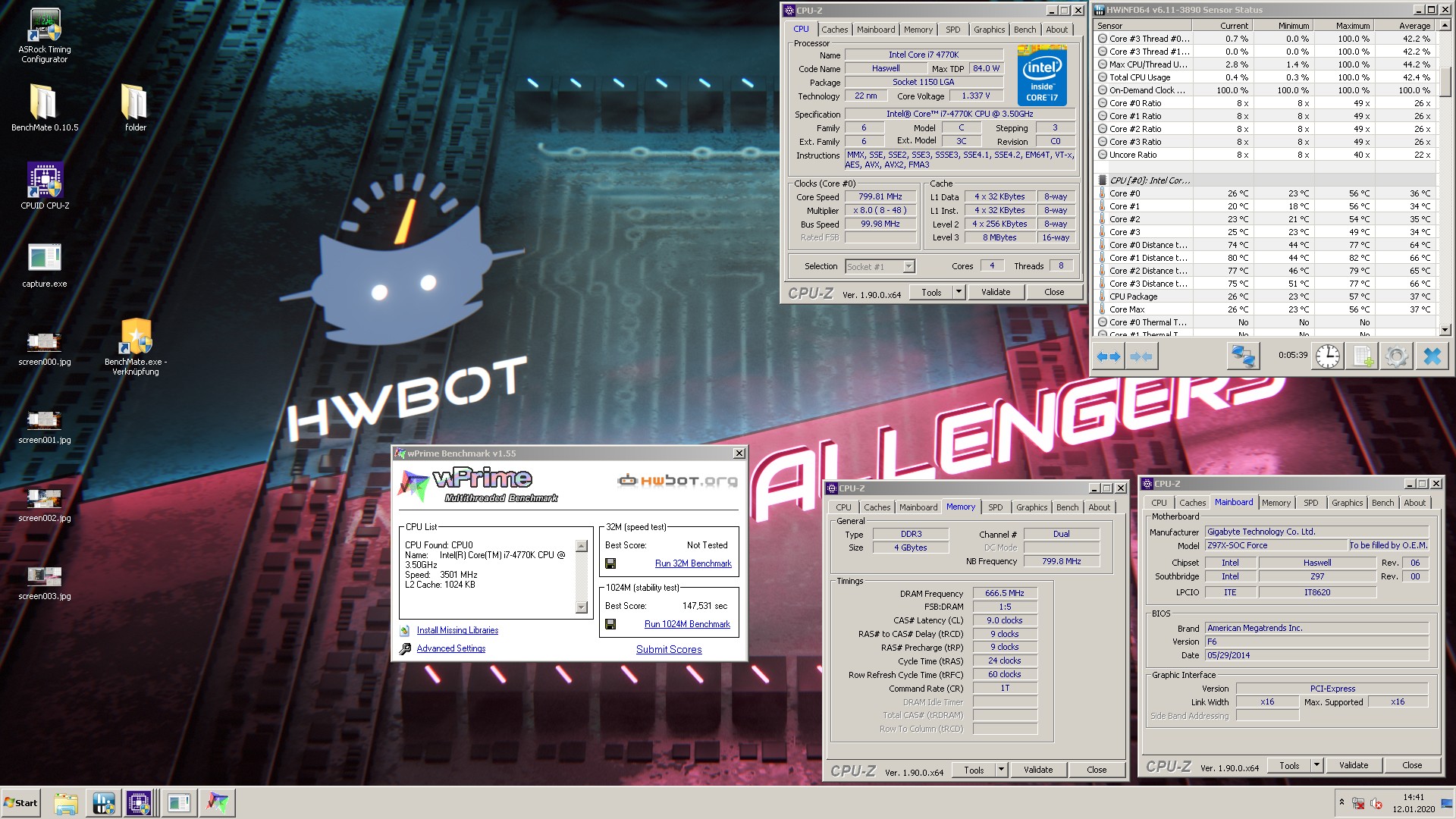The width and height of the screenshot is (1456, 819).
Task: Open HWiNFO remote network monitors icon
Action: point(1244,356)
